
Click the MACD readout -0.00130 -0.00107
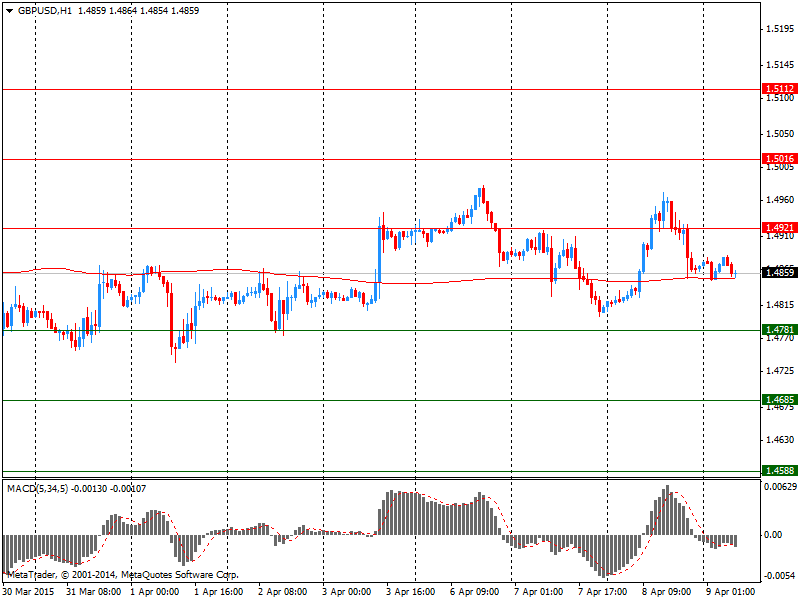pyautogui.click(x=109, y=489)
